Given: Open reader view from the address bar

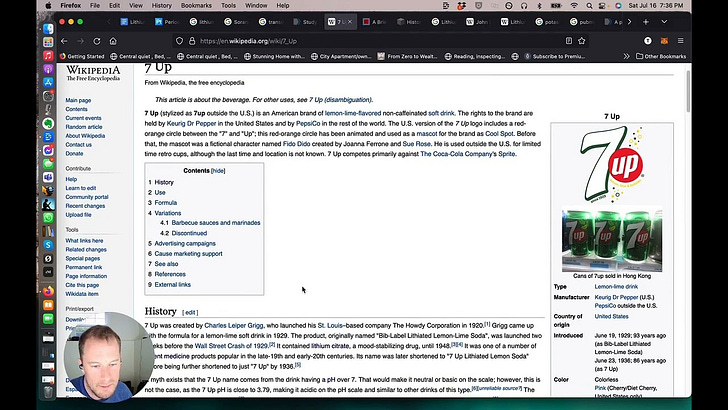Looking at the screenshot, I should [569, 41].
